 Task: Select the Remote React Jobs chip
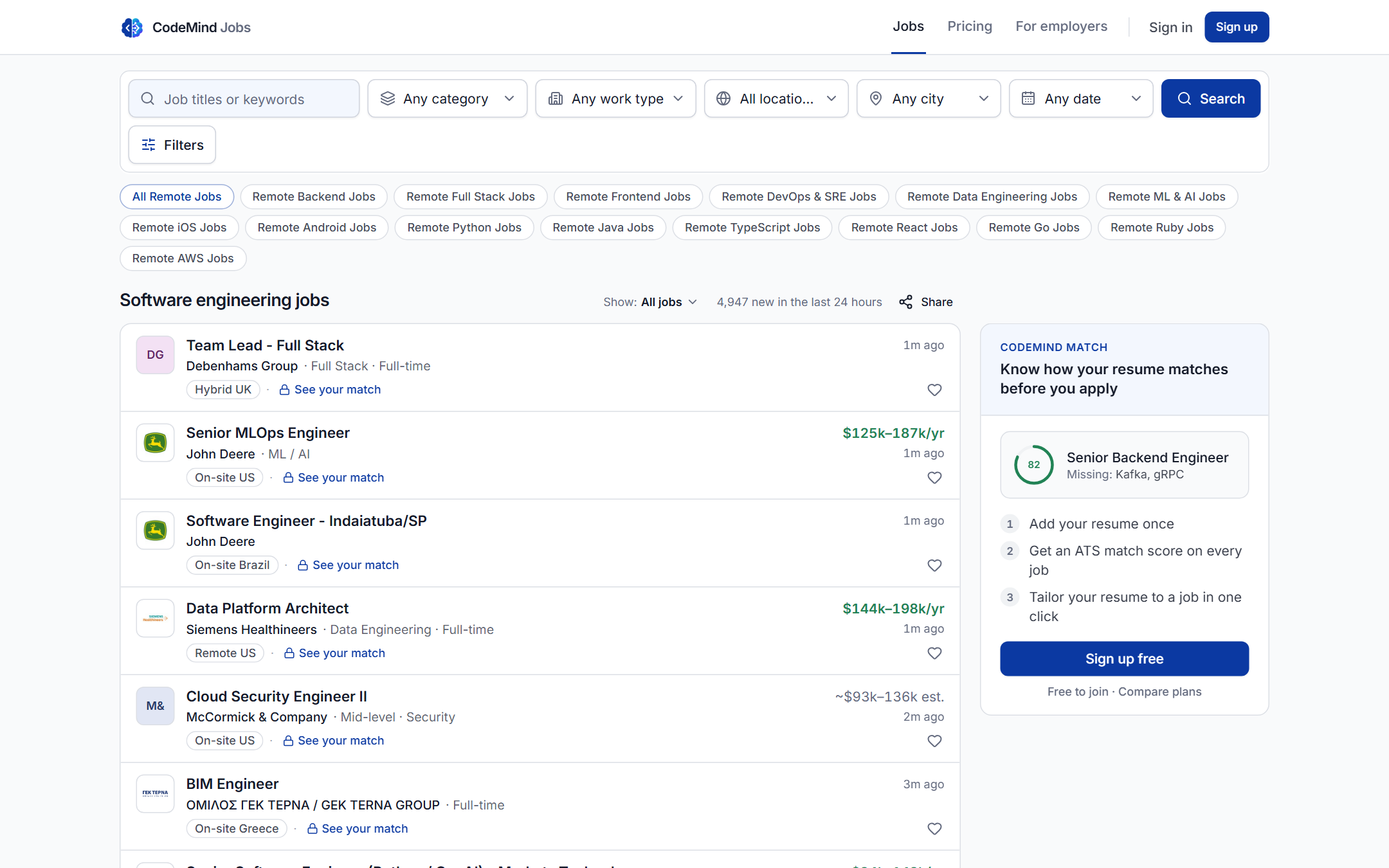[904, 228]
